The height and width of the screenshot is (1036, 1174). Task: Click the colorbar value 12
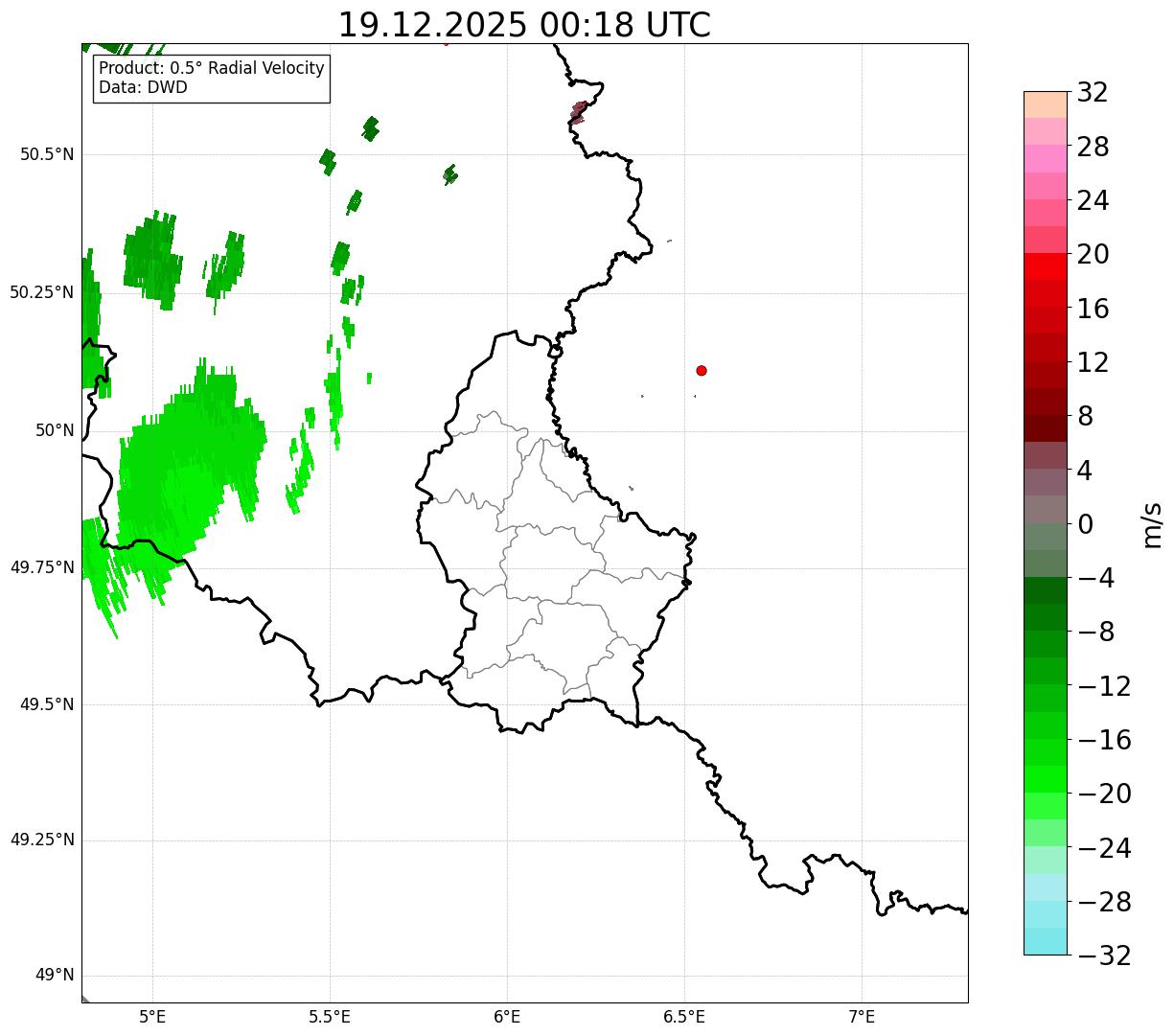tap(1093, 362)
